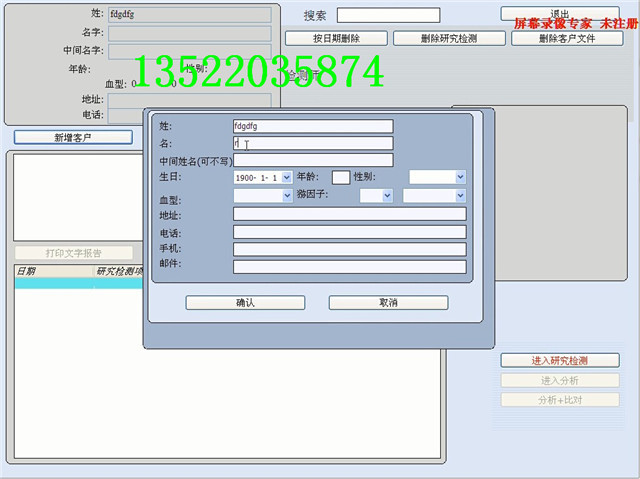Click the 删除研究检测 button

coord(449,38)
